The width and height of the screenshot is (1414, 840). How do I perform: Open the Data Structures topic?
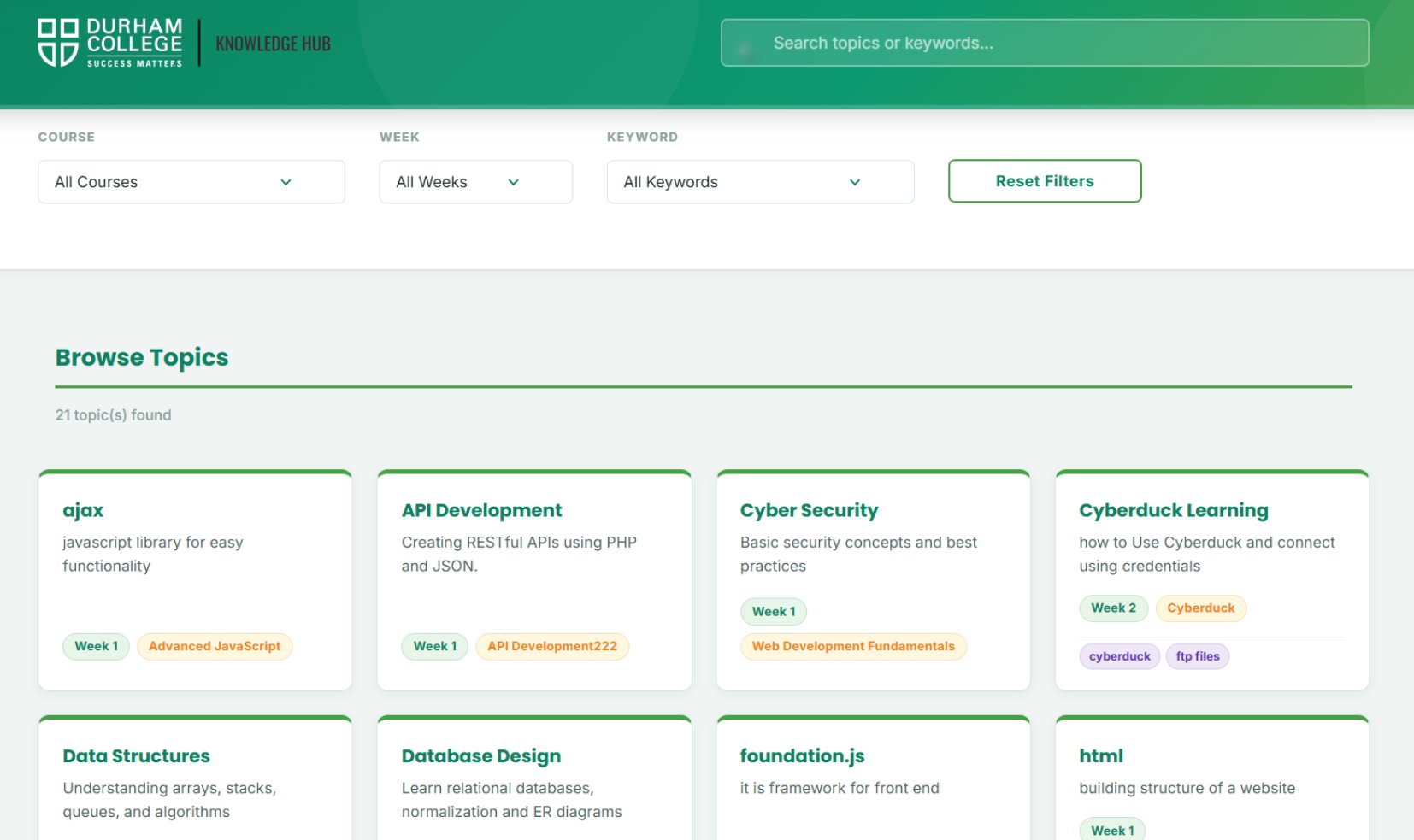[136, 756]
